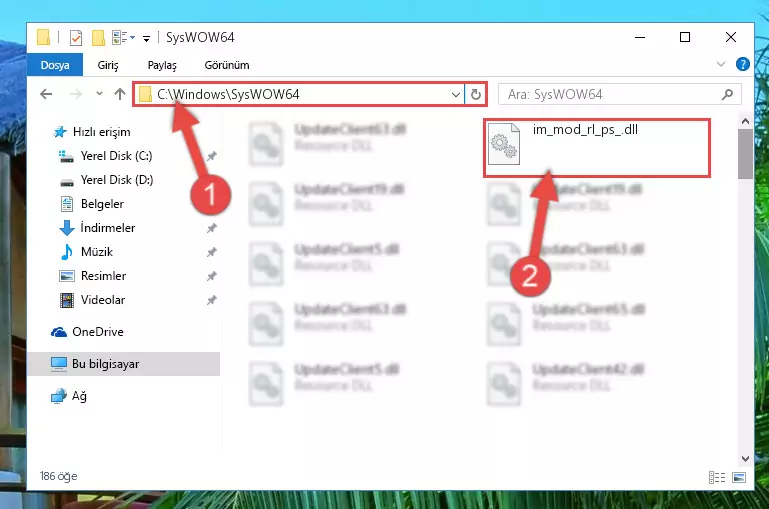Switch to the large icons view in the status bar
This screenshot has width=769, height=509.
point(739,477)
